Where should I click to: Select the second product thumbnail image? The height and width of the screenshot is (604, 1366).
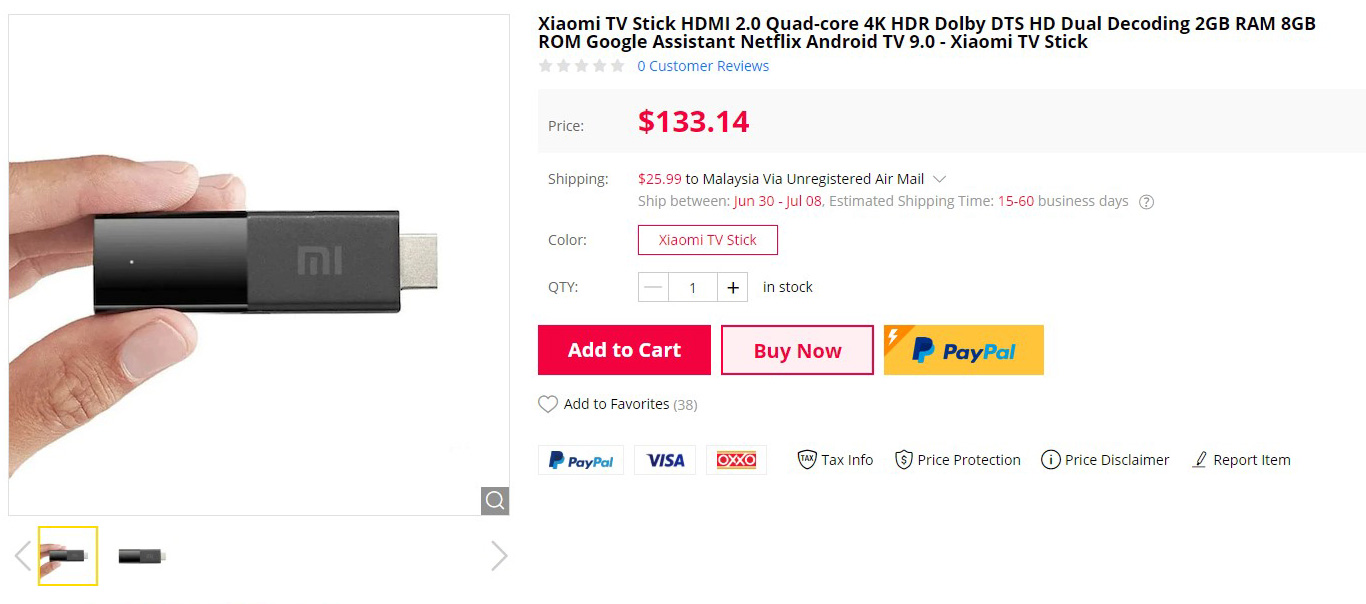[141, 556]
